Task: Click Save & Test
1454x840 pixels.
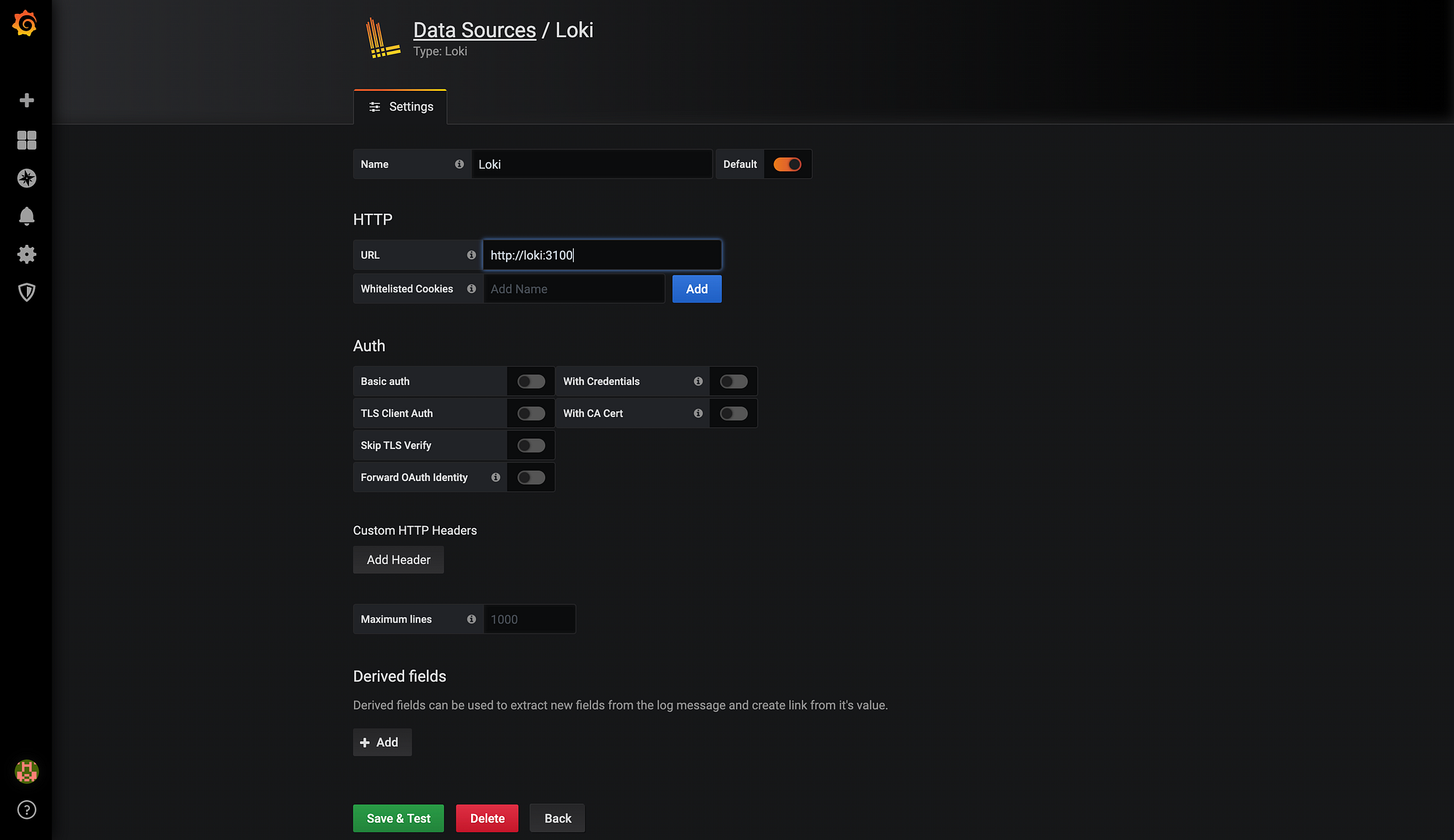Action: click(398, 818)
